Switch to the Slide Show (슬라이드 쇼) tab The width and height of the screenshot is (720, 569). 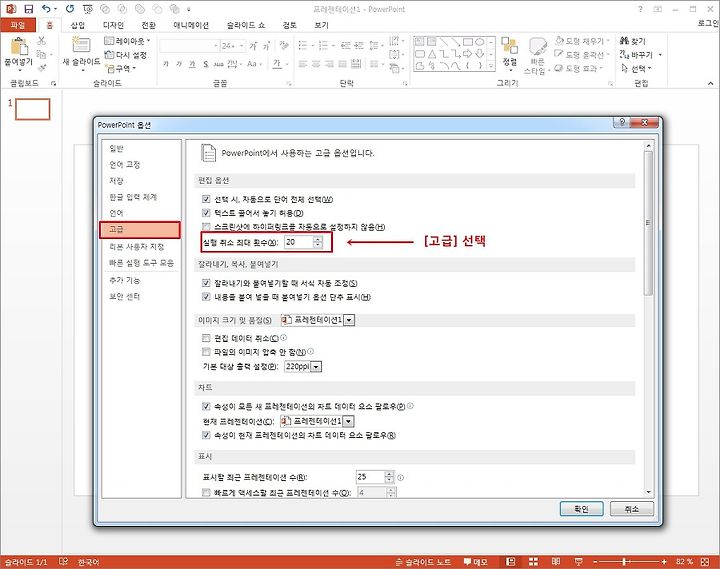click(246, 25)
